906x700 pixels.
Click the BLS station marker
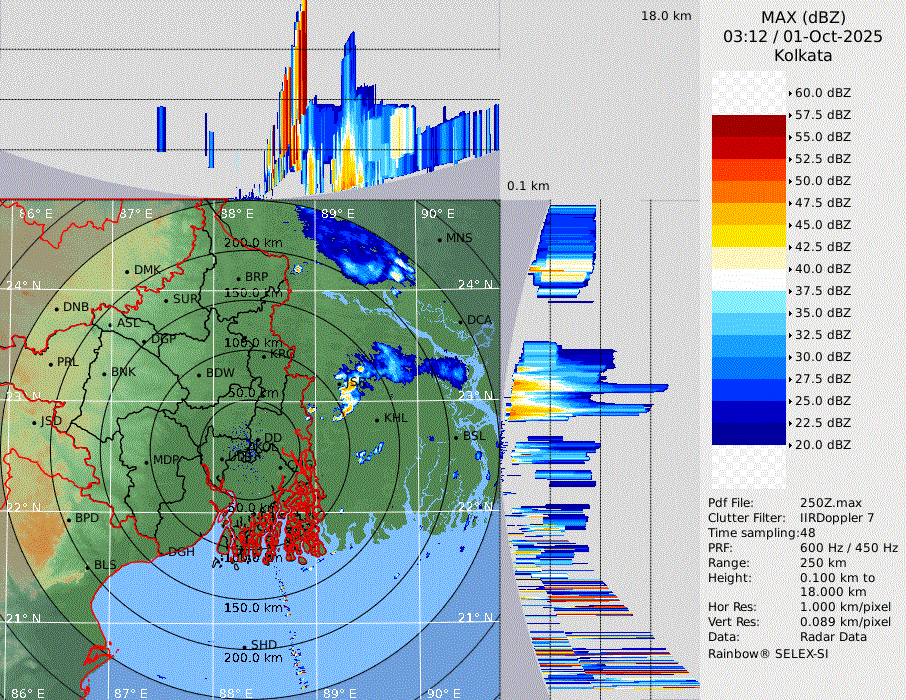pos(87,566)
